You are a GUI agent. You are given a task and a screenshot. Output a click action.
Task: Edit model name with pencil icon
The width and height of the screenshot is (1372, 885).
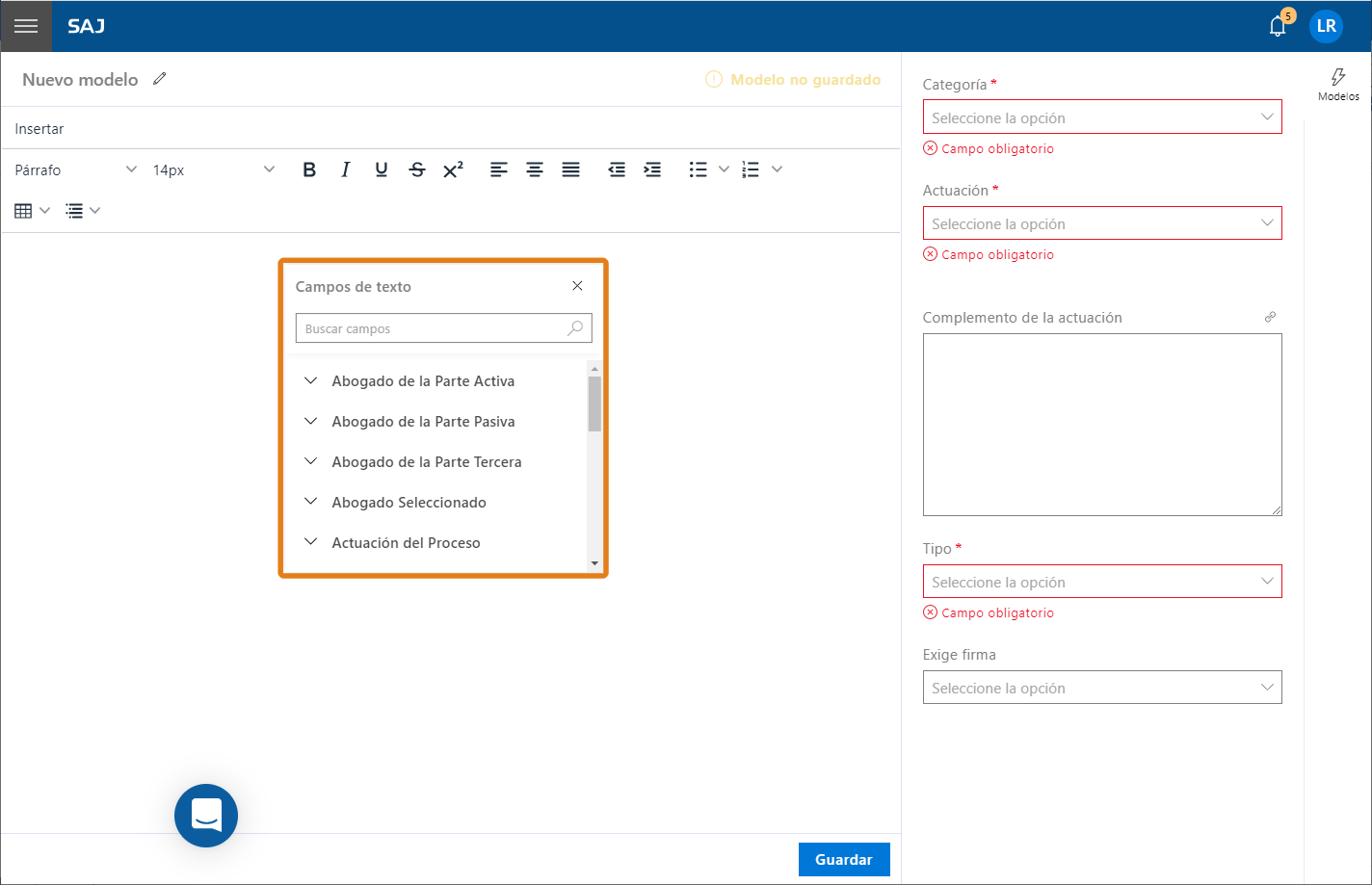click(x=160, y=79)
